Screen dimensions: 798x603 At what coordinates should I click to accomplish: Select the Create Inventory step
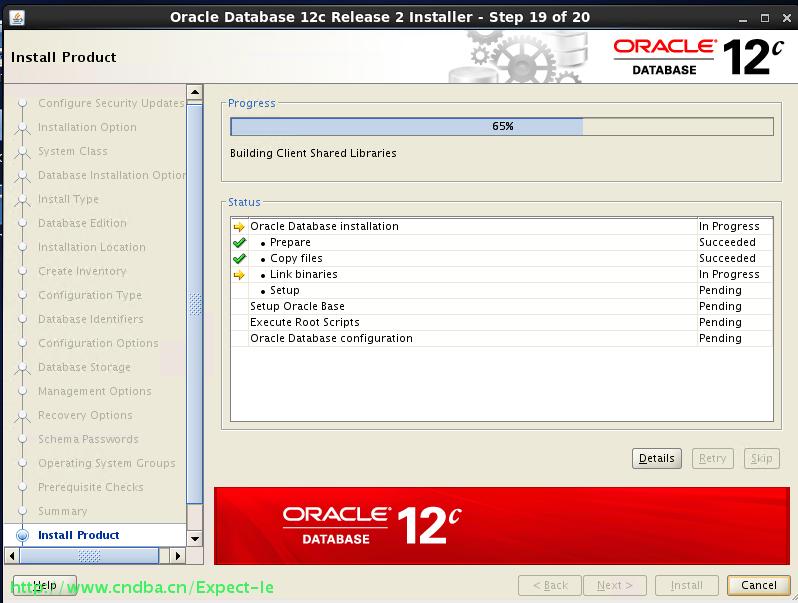coord(82,271)
